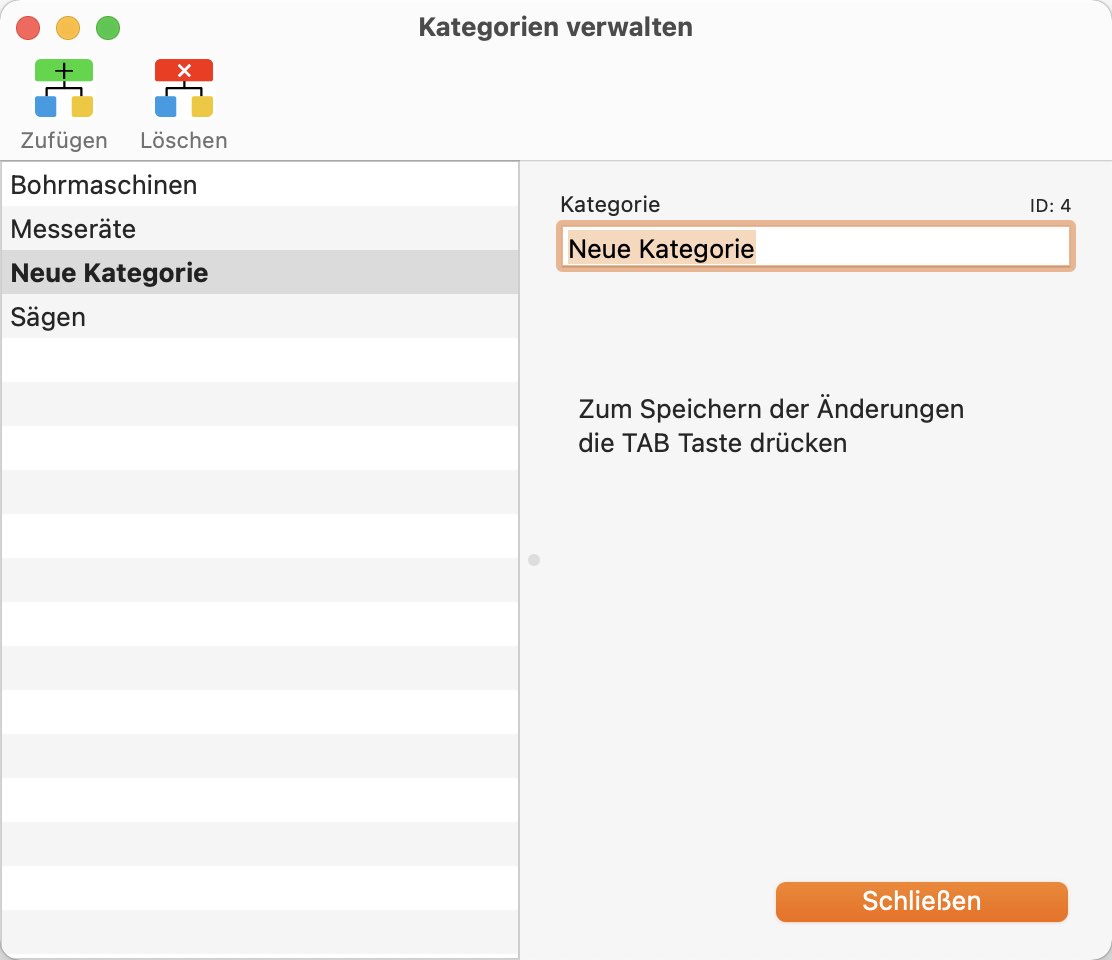The height and width of the screenshot is (960, 1112).
Task: Close the window with the red button
Action: 28,28
